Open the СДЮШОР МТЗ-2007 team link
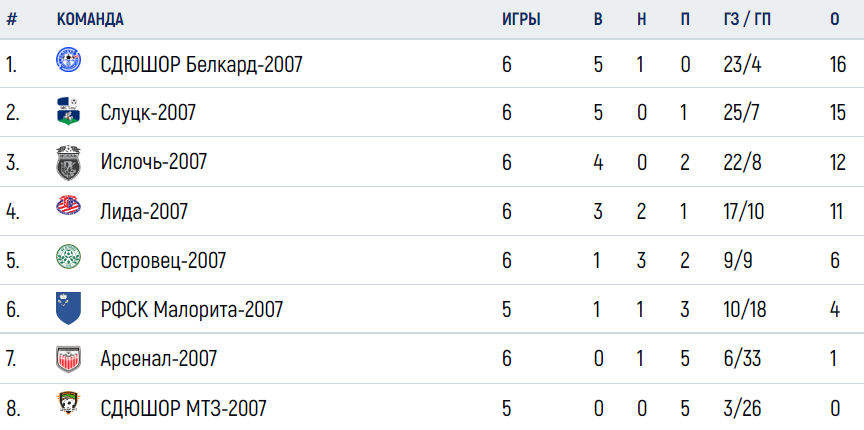This screenshot has width=864, height=430. (x=183, y=408)
